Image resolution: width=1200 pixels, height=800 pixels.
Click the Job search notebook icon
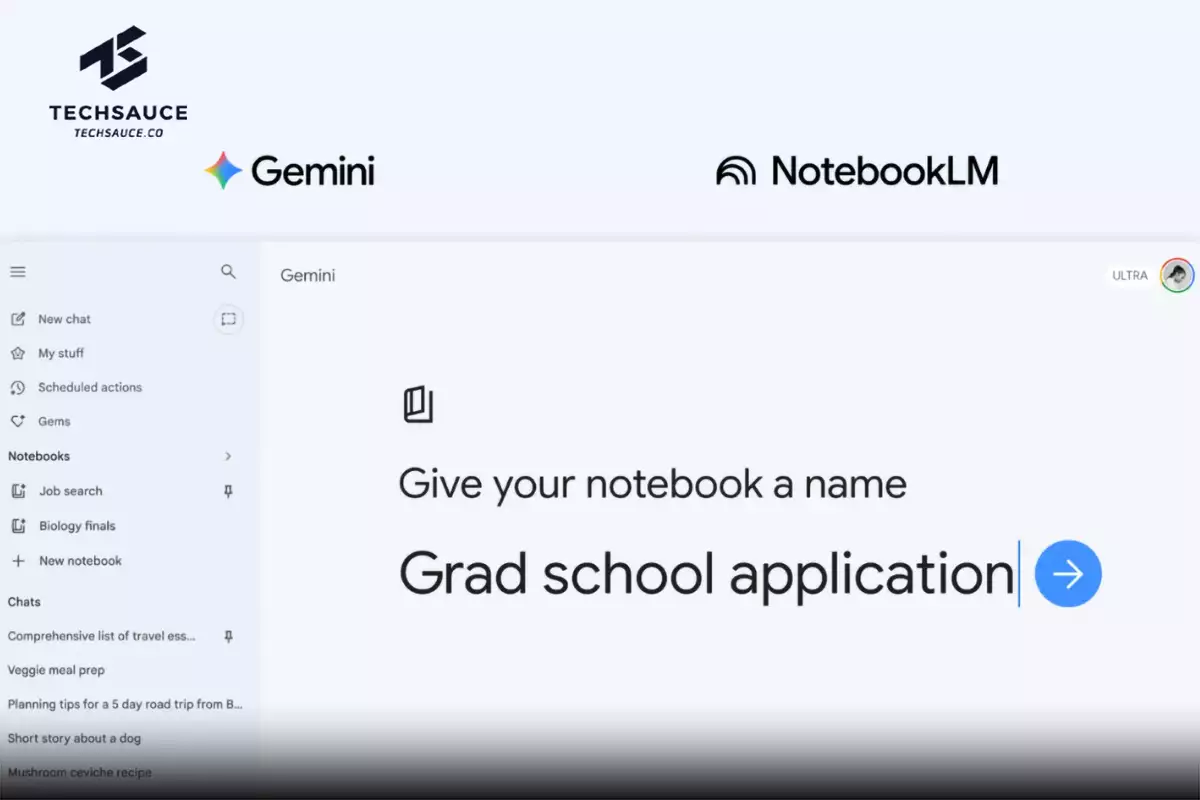coord(18,491)
